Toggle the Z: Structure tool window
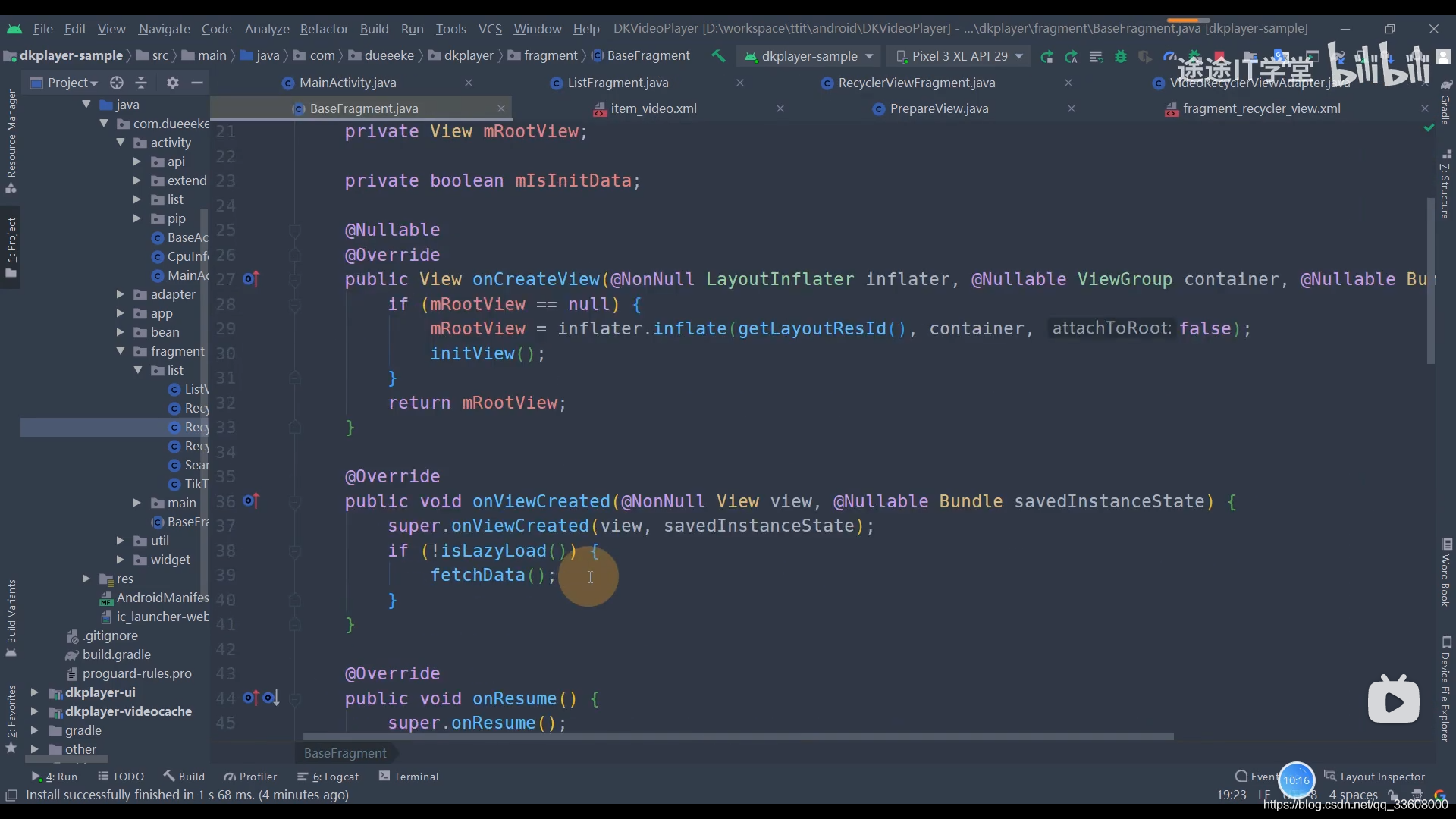The image size is (1456, 819). coord(1445,184)
